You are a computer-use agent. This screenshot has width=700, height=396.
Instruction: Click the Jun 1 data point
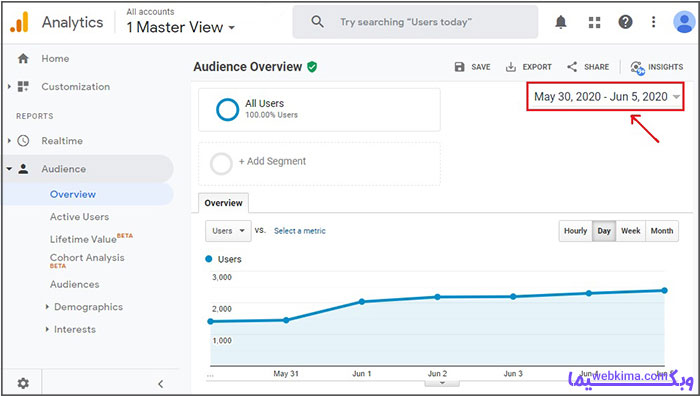[x=362, y=301]
